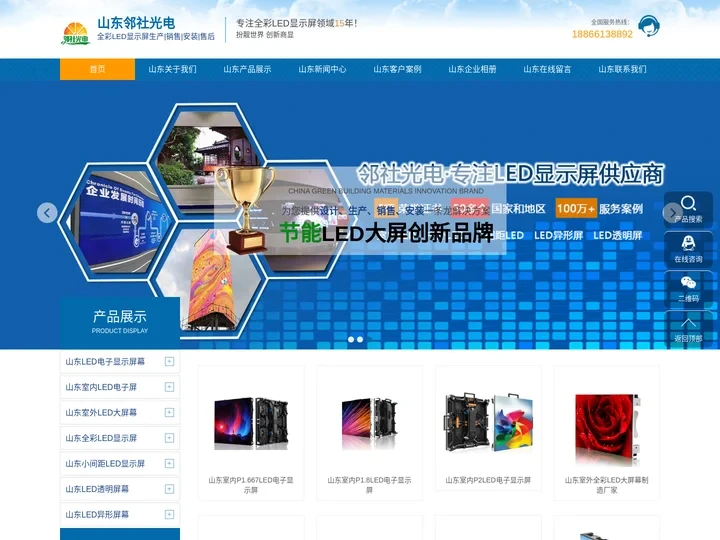Open 山东新闻中心 menu item
720x540 pixels.
(322, 69)
